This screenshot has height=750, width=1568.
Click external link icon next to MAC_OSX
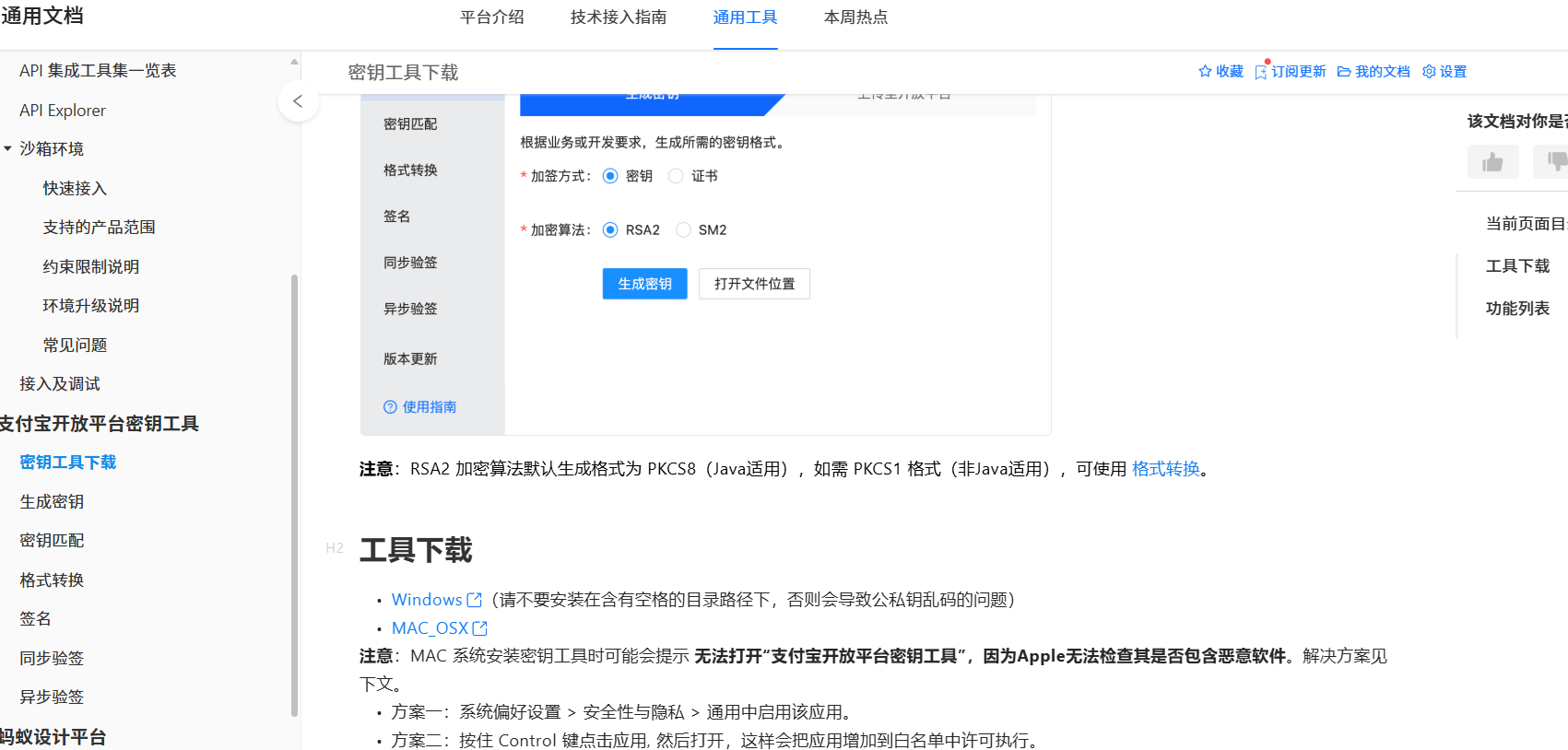[x=479, y=628]
